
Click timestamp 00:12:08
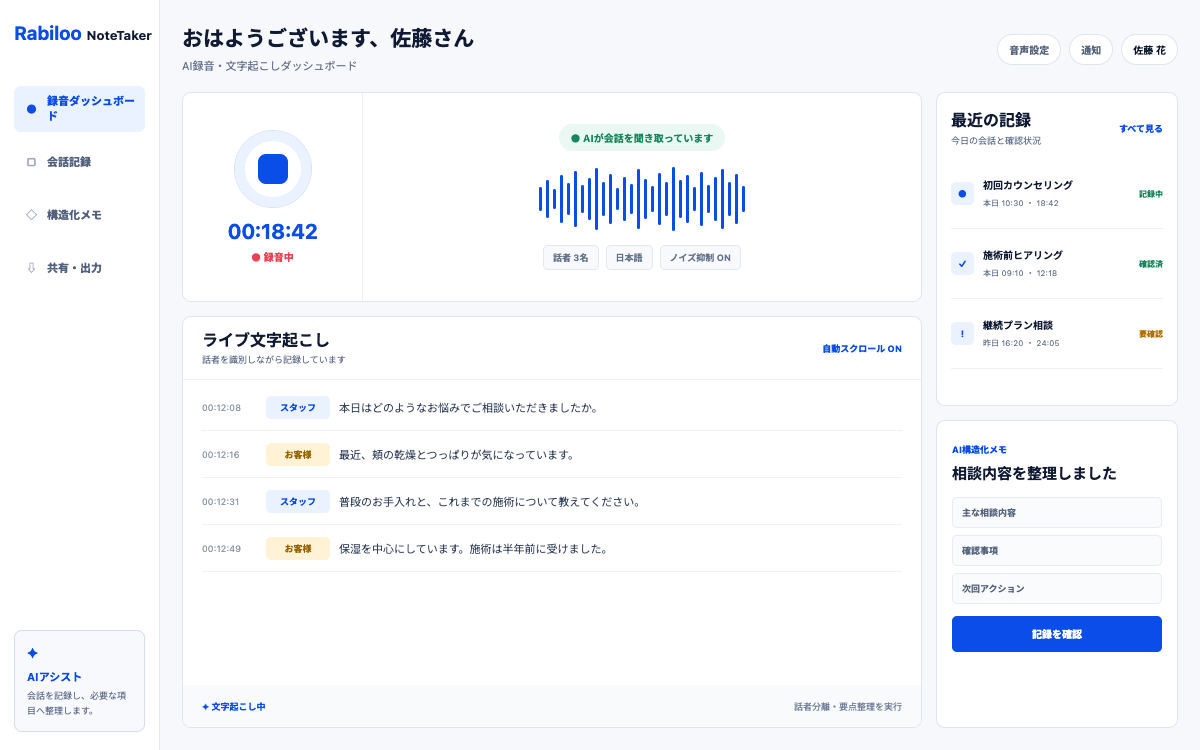click(x=221, y=408)
